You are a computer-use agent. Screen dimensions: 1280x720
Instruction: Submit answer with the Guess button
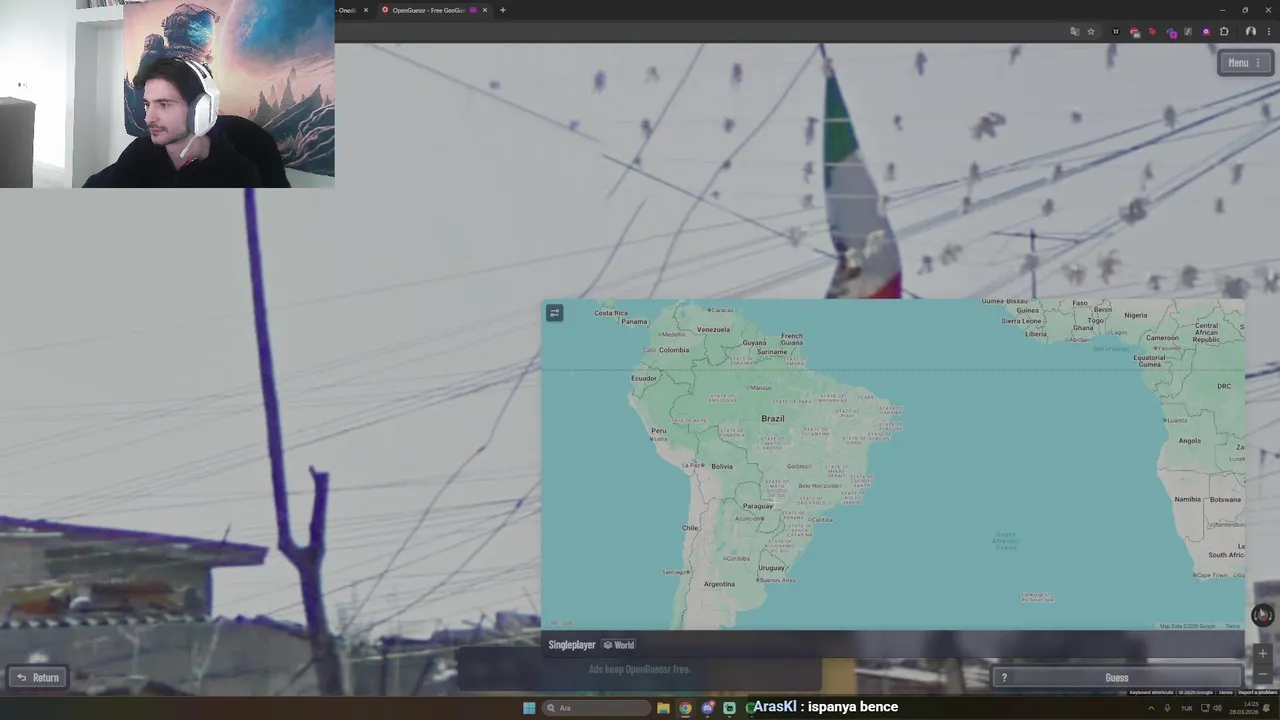click(1116, 677)
